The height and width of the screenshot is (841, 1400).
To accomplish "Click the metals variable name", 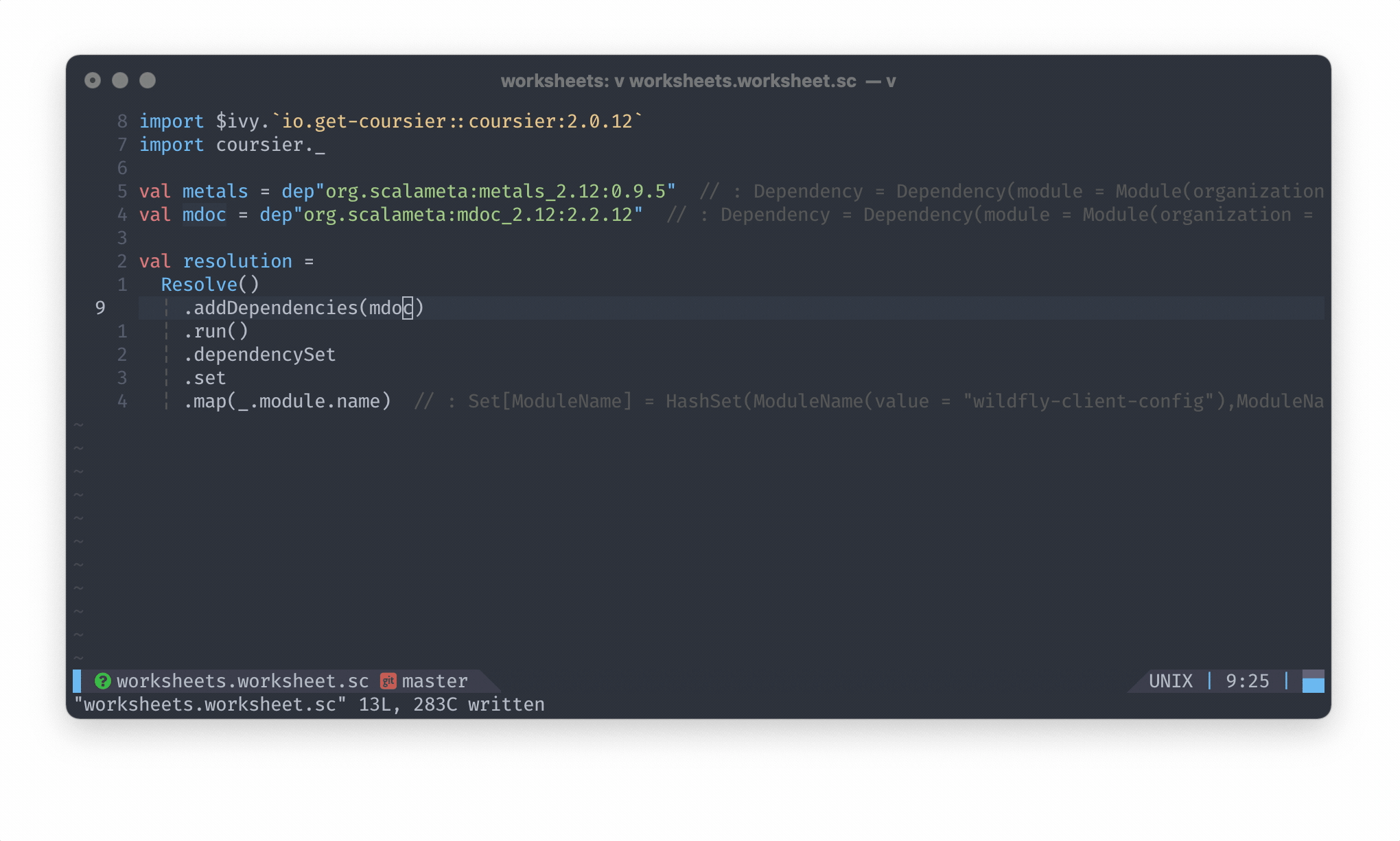I will pos(215,191).
